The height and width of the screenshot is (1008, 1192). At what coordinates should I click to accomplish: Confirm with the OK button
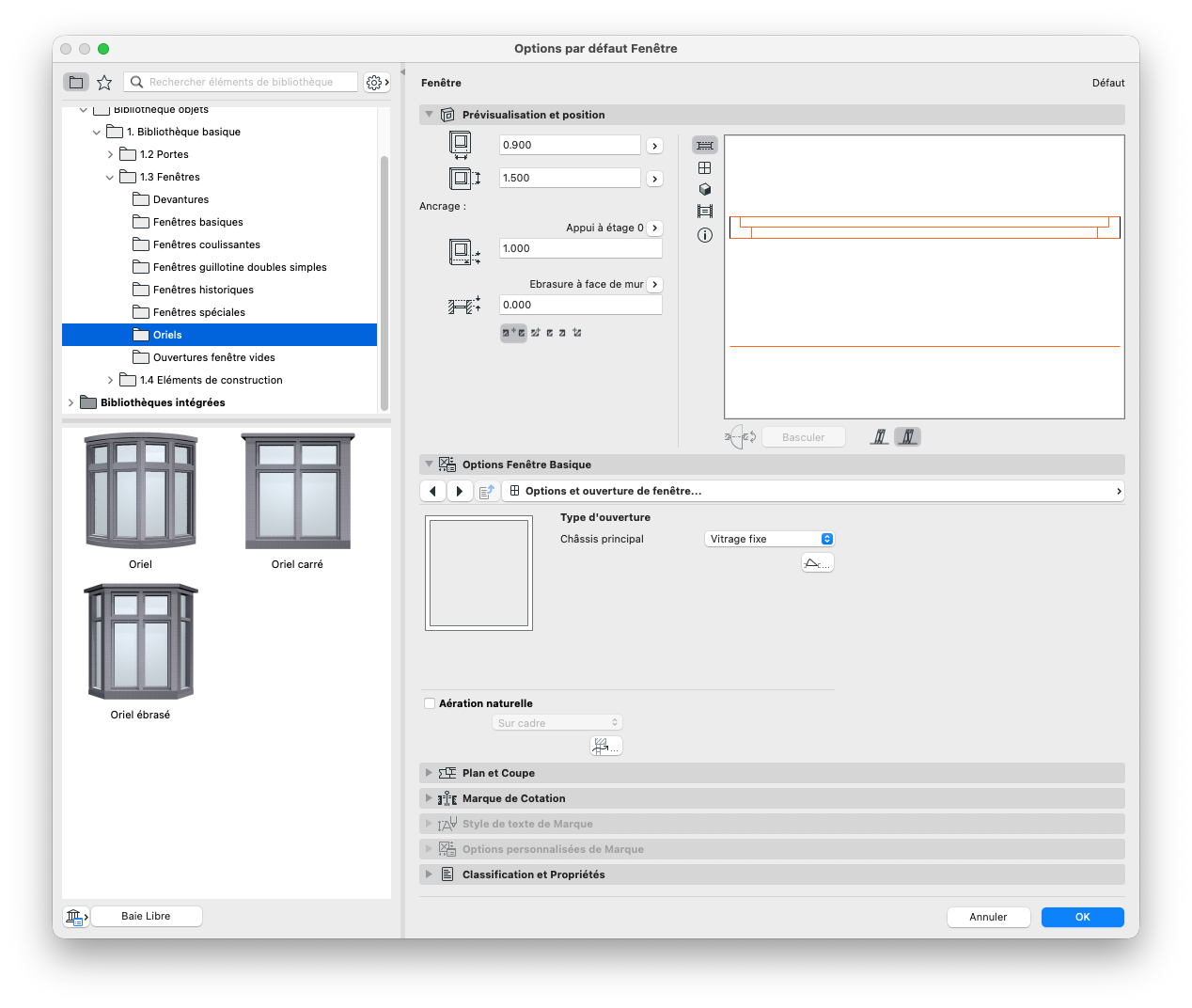pyautogui.click(x=1083, y=917)
